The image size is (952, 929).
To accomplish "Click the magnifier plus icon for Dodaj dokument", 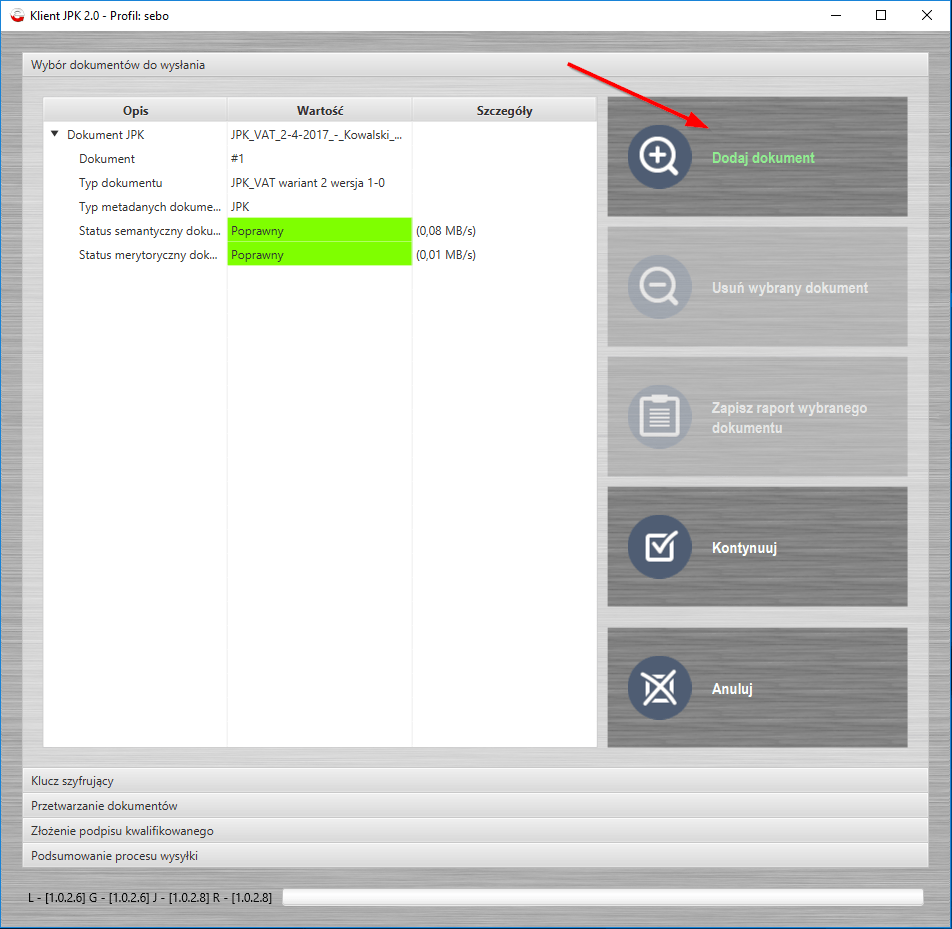I will tap(659, 158).
